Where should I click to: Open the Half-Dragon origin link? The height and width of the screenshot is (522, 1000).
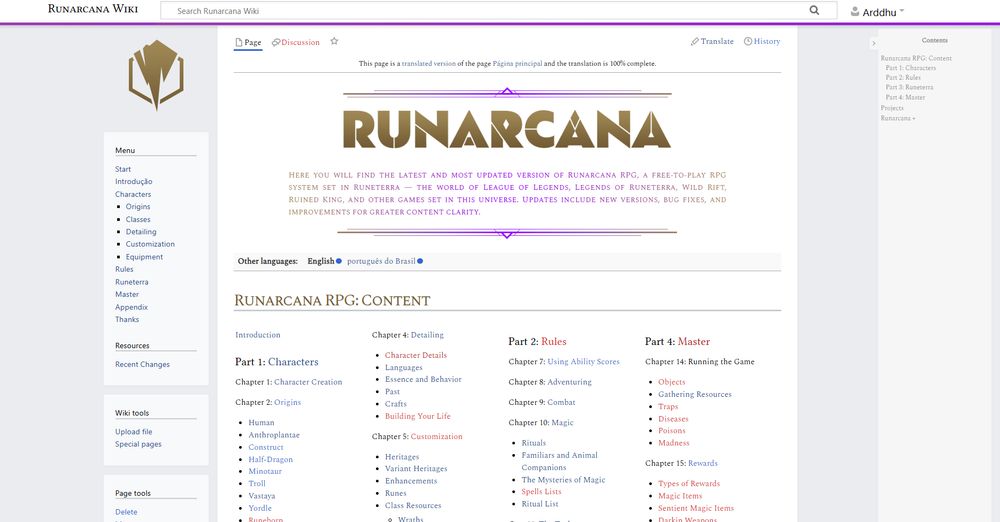pyautogui.click(x=271, y=459)
